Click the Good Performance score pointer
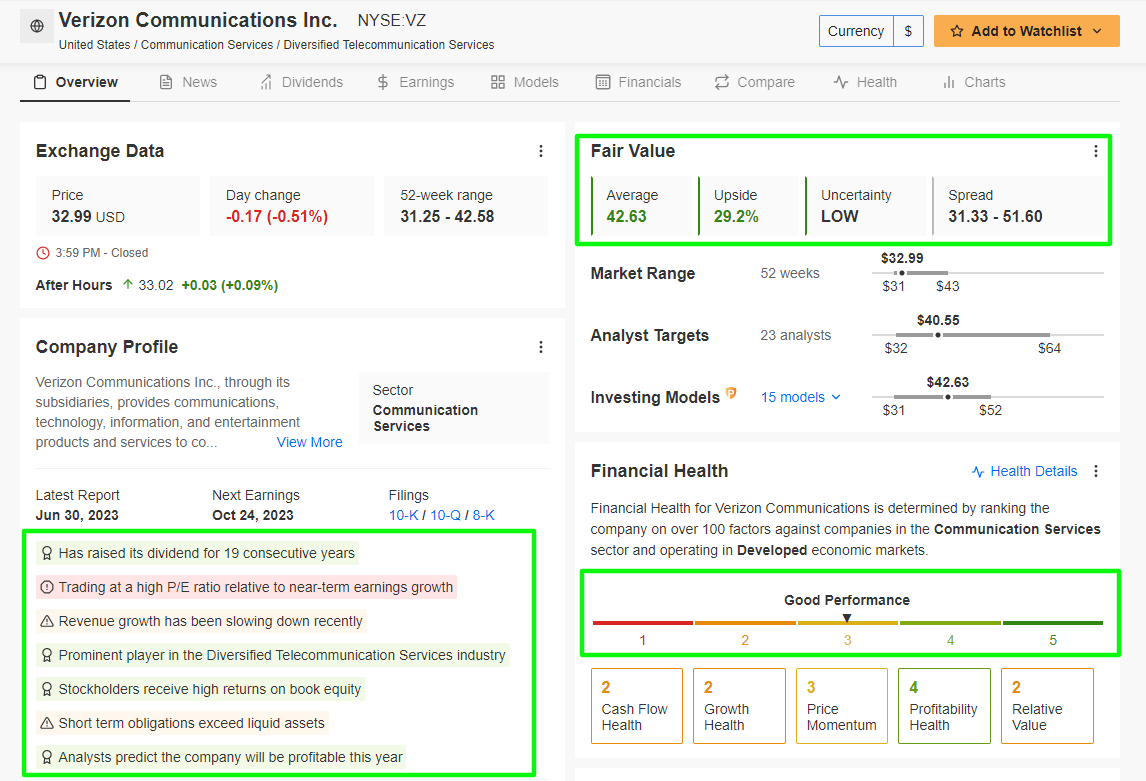This screenshot has height=781, width=1146. click(847, 618)
